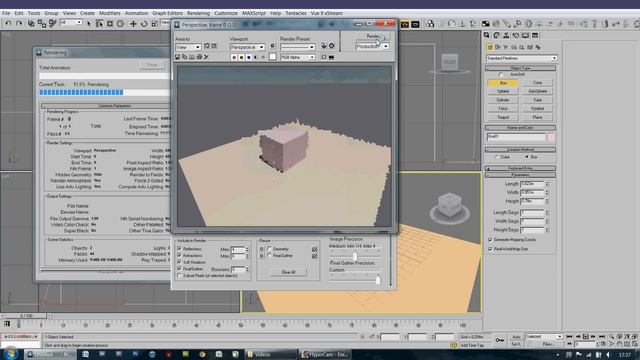This screenshot has width=640, height=360.
Task: Open the selection filter All dropdown
Action: point(71,22)
